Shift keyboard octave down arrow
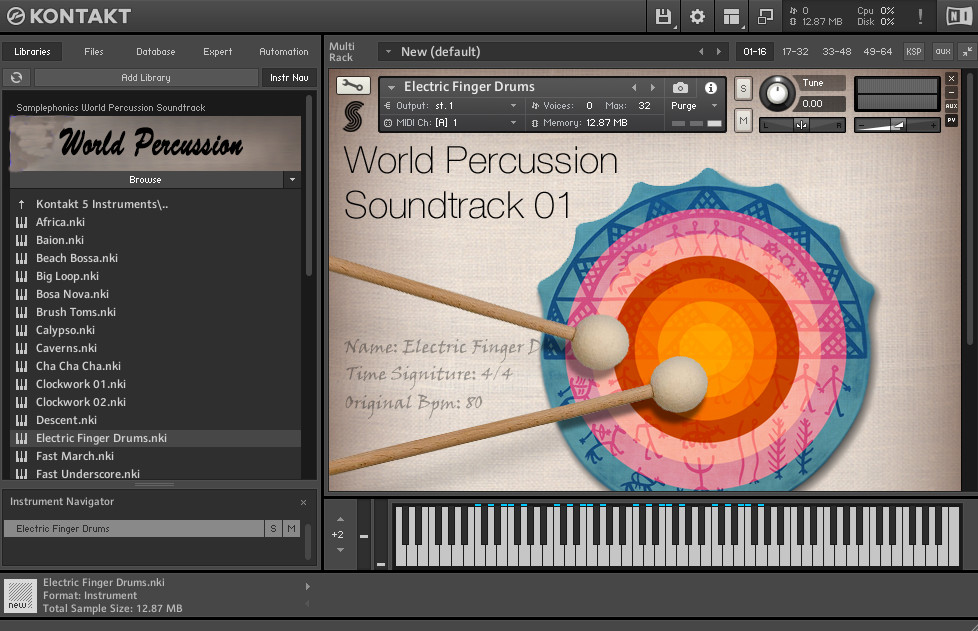Screen dimensions: 978x631 pyautogui.click(x=341, y=550)
